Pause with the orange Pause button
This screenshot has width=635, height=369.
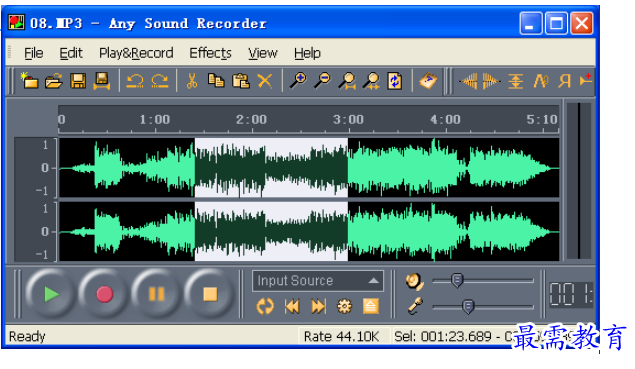[x=157, y=294]
